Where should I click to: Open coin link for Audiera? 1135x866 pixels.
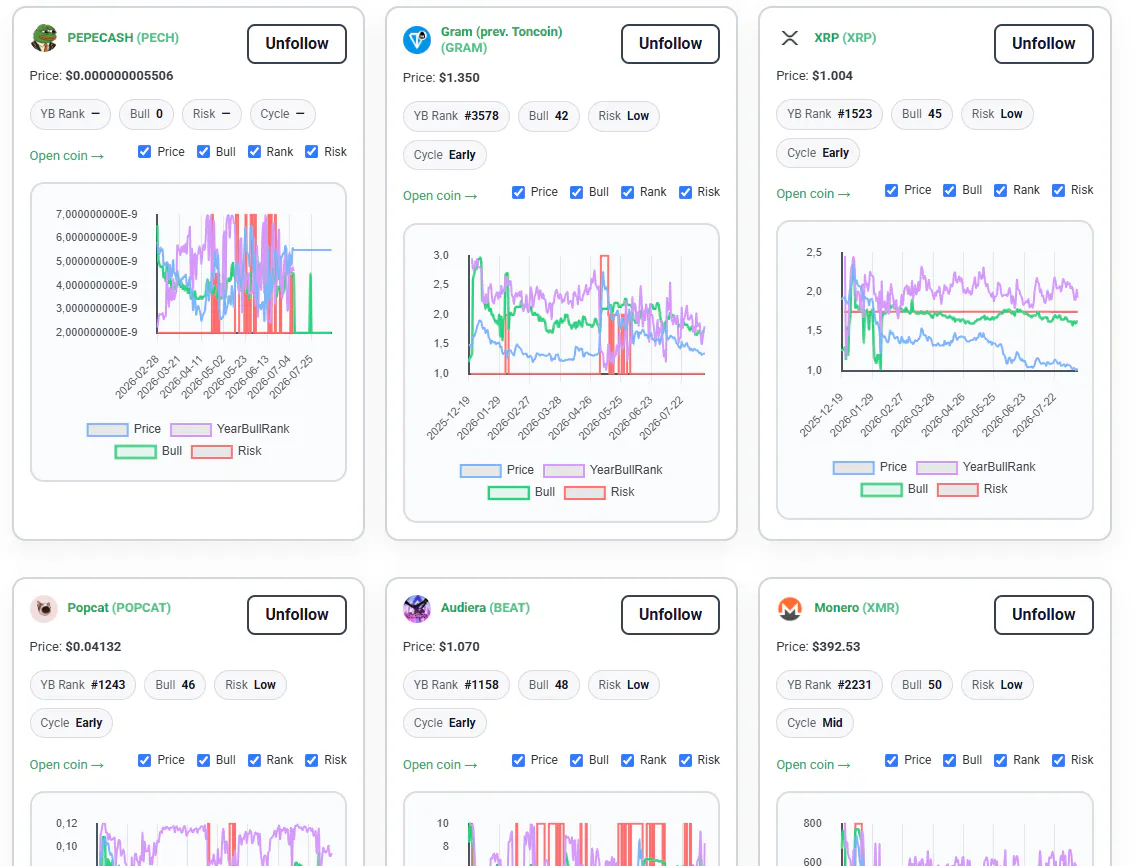point(440,765)
